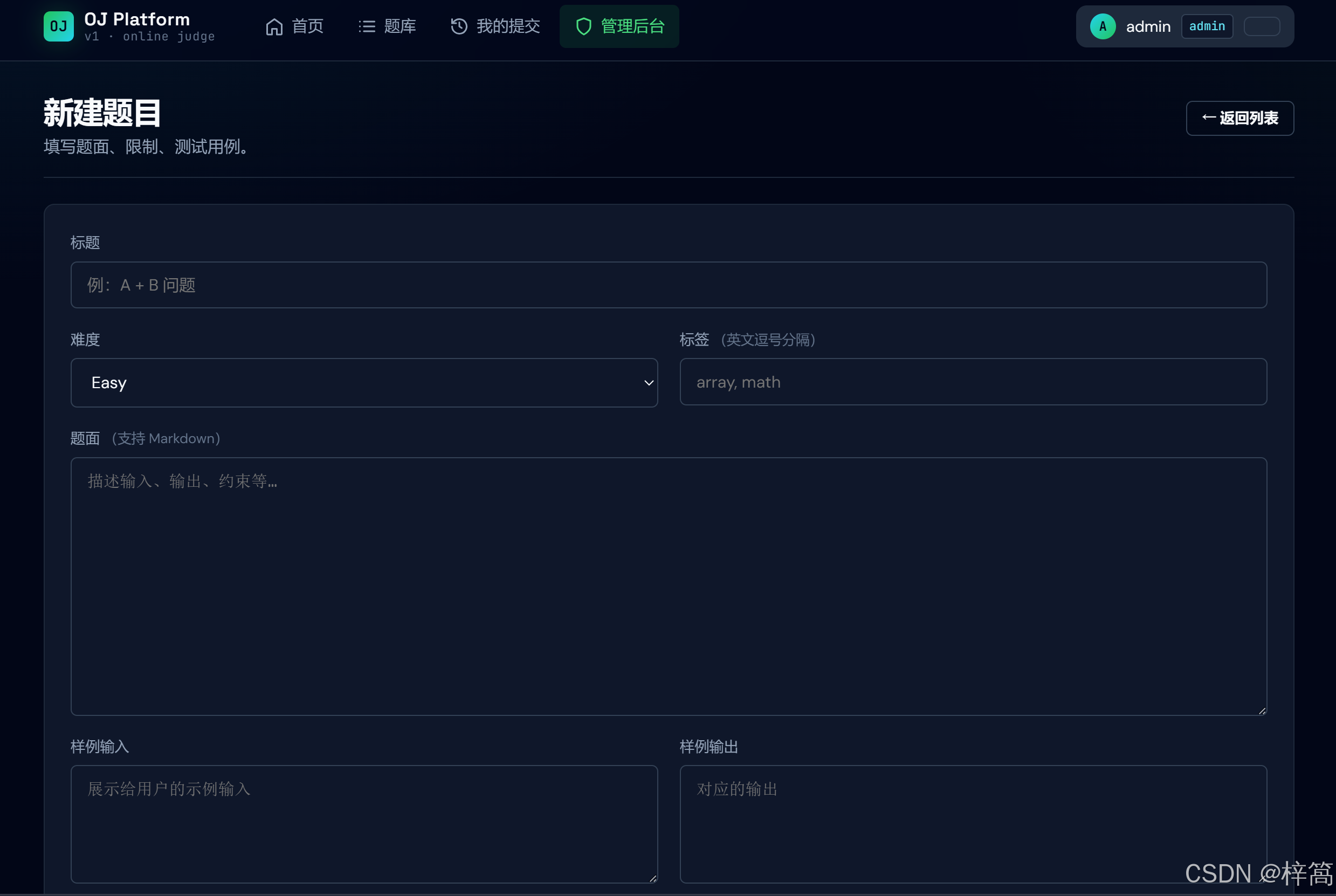Viewport: 1336px width, 896px height.
Task: Click the list icon beside 题库
Action: [367, 26]
